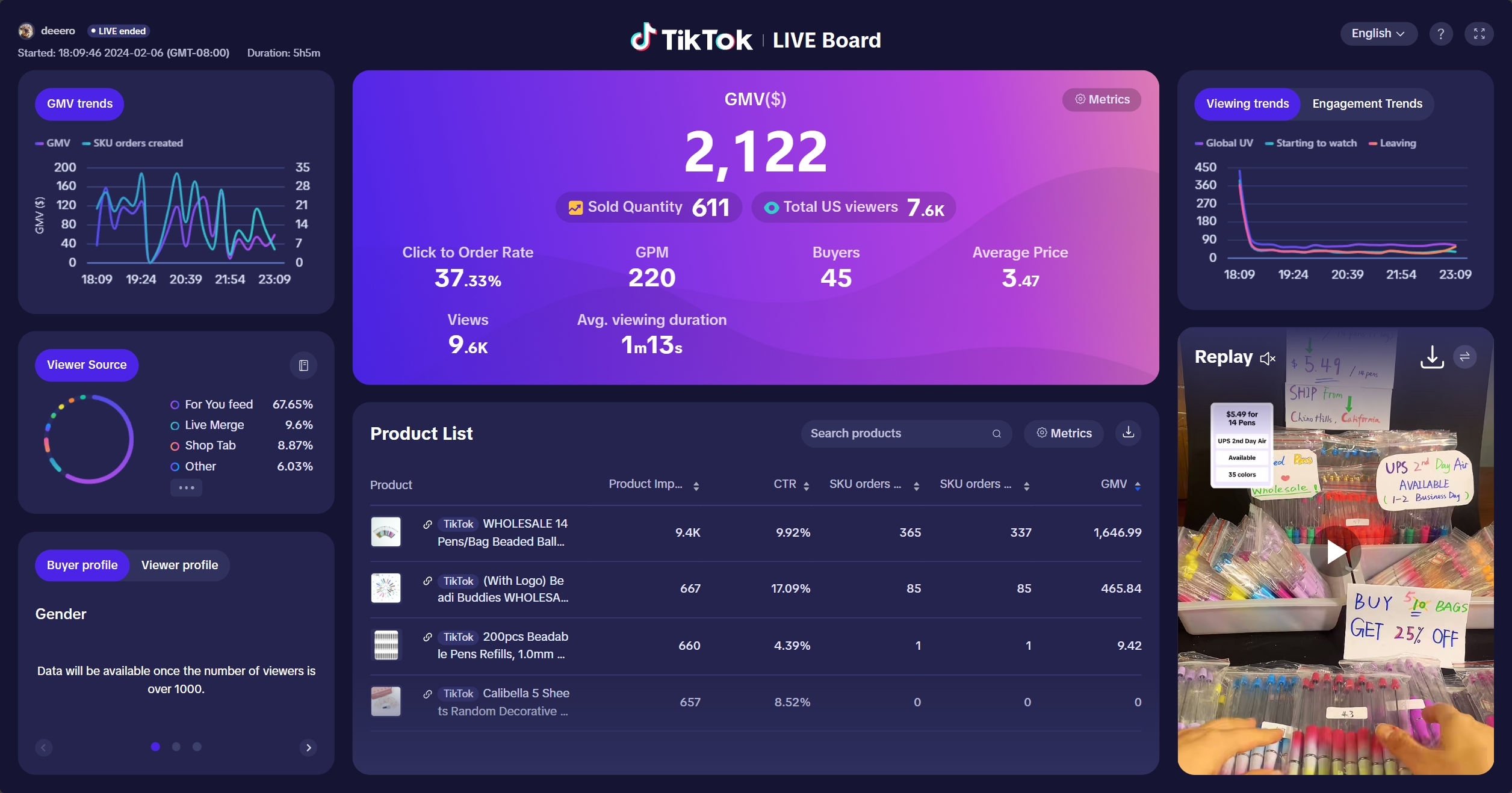The width and height of the screenshot is (1512, 793).
Task: Open Viewer Source details page icon
Action: (x=303, y=366)
